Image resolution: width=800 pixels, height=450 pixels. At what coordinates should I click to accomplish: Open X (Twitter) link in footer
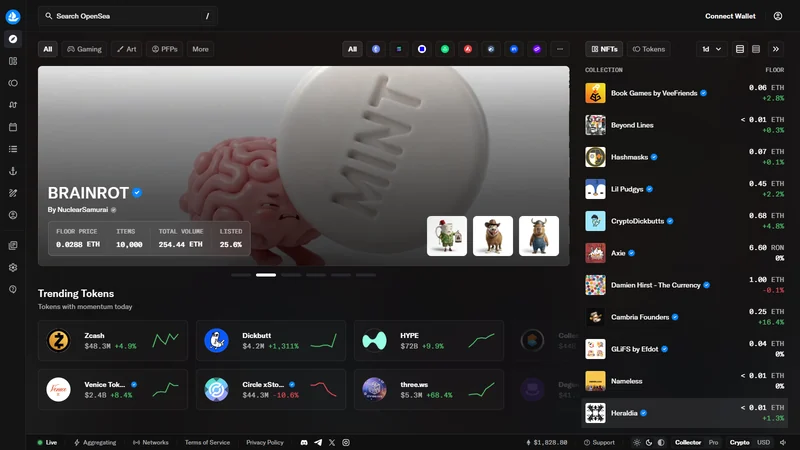(332, 442)
